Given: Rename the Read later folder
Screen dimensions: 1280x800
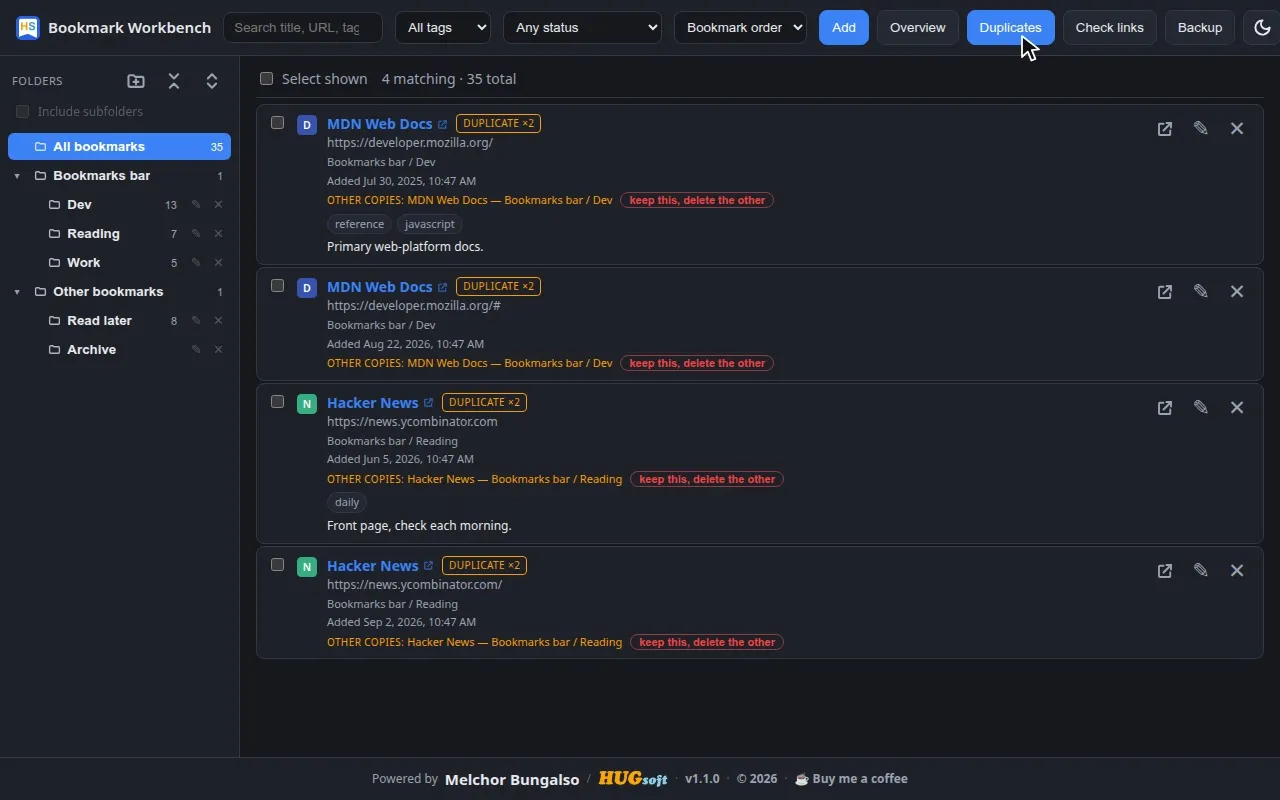Looking at the screenshot, I should tap(196, 321).
